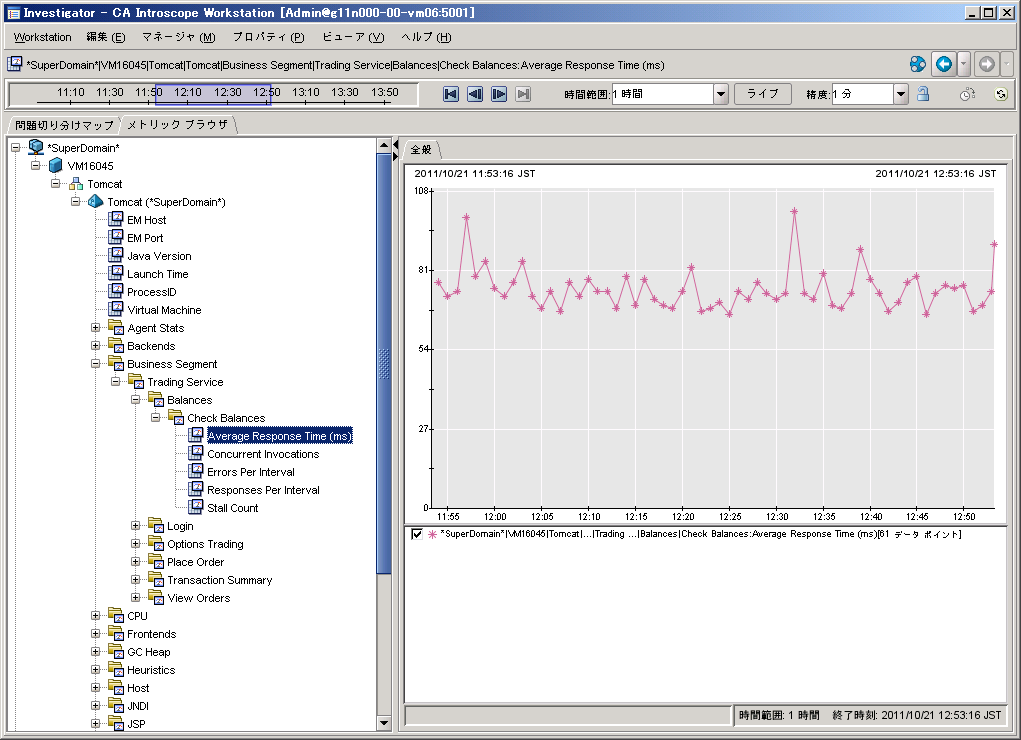This screenshot has width=1021, height=740.
Task: Click the green refresh icon in toolbar
Action: coord(1000,94)
